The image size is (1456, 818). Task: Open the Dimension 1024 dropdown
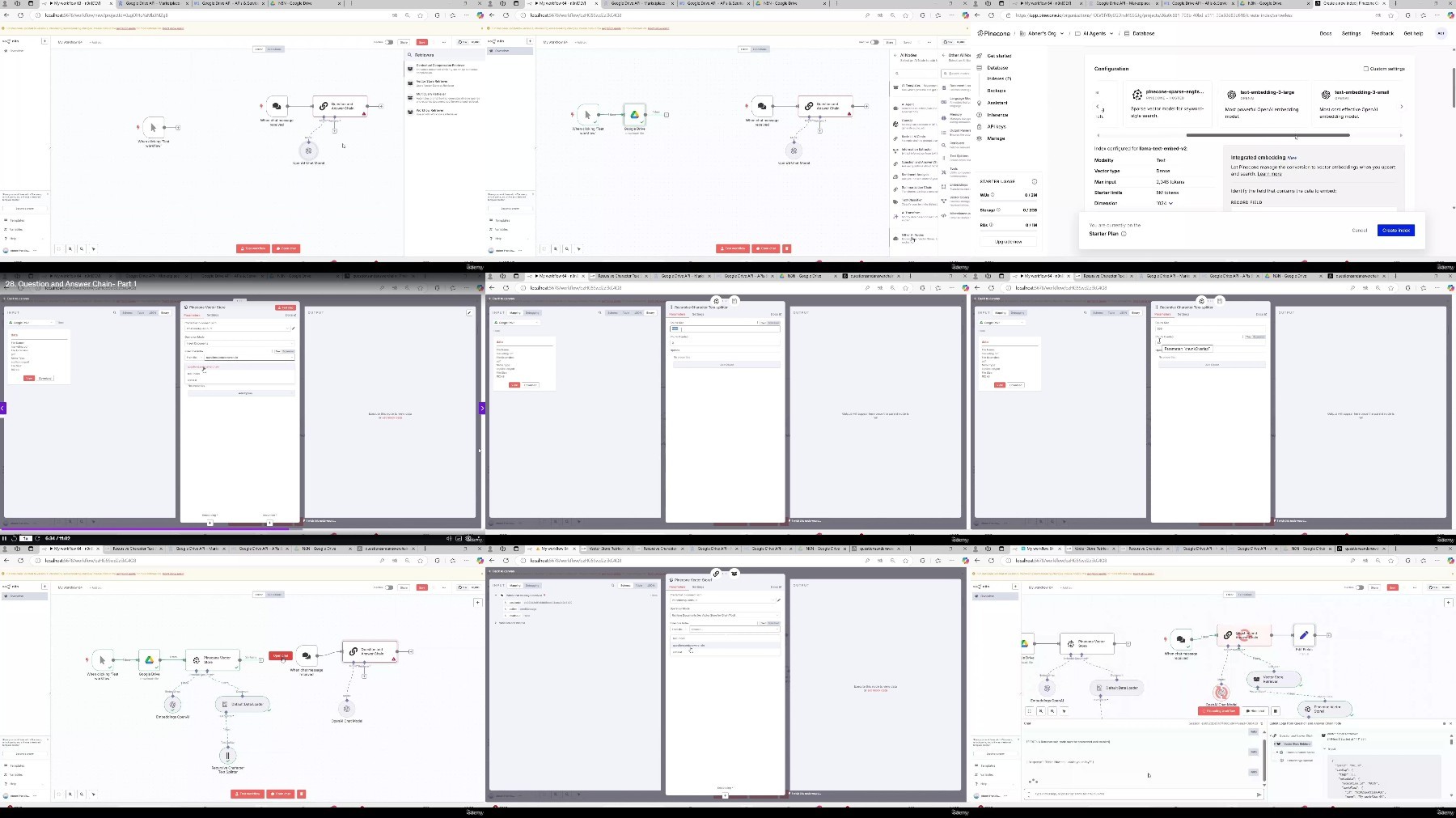pyautogui.click(x=1165, y=203)
